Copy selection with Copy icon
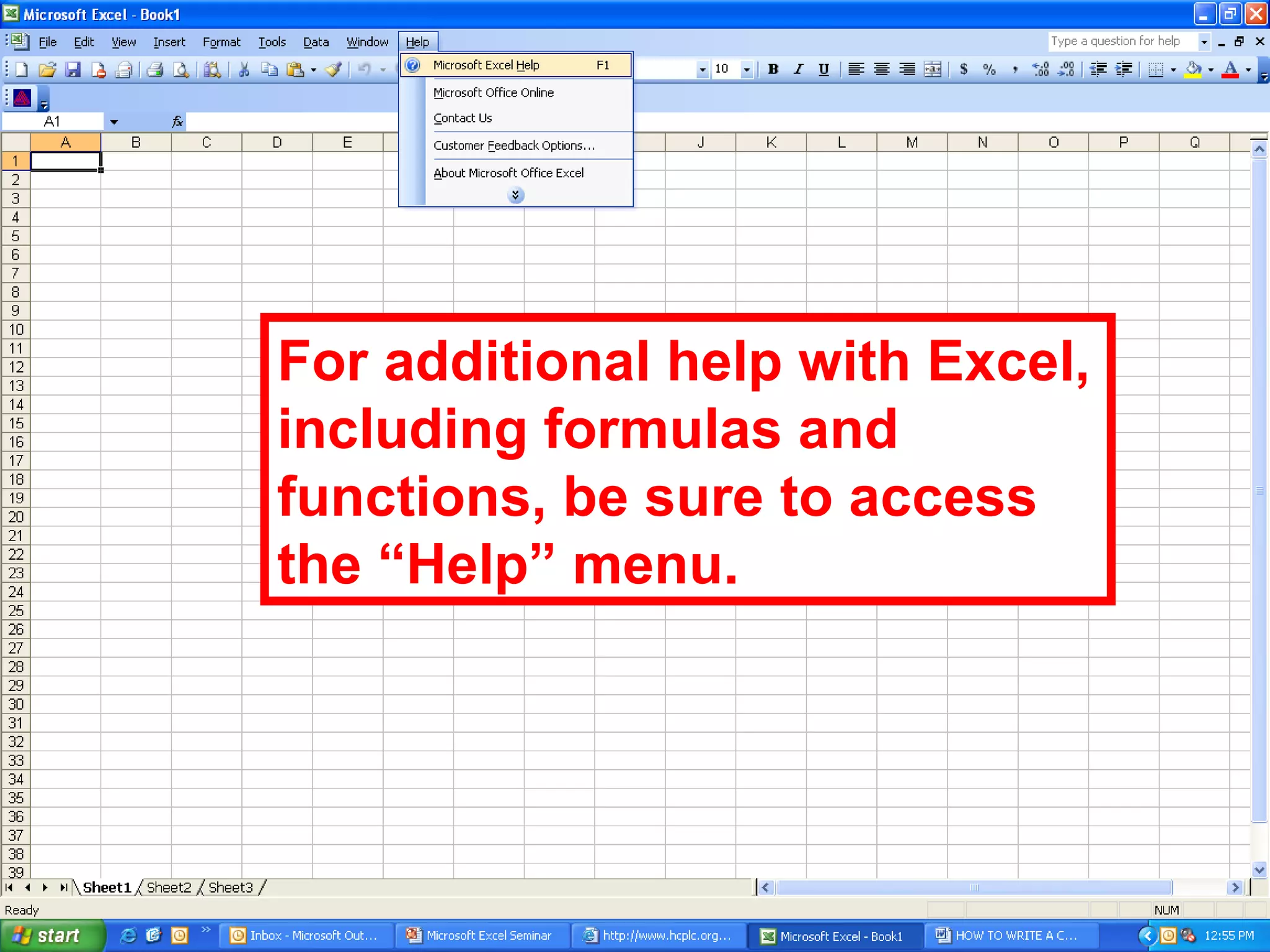This screenshot has height=952, width=1270. pyautogui.click(x=269, y=69)
